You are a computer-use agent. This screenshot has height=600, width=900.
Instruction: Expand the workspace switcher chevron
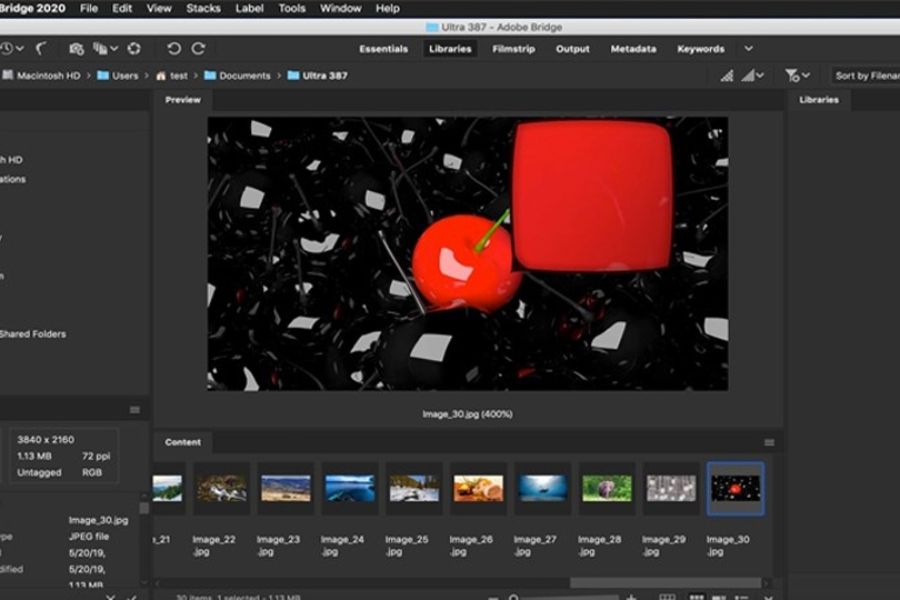pos(748,48)
